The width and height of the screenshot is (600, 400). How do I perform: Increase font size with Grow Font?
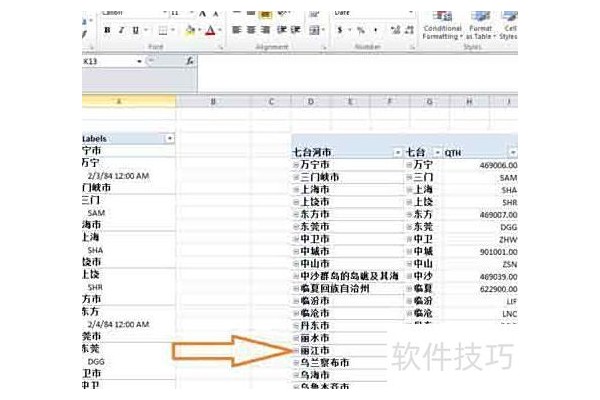pos(202,14)
